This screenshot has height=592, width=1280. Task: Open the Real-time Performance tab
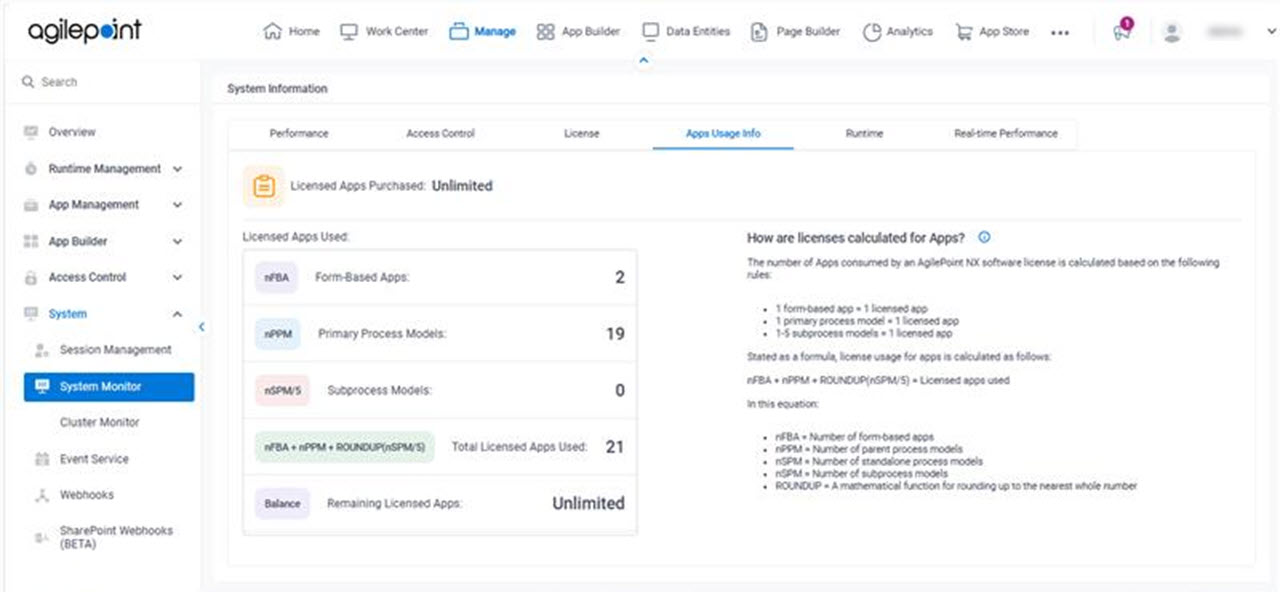point(1005,133)
